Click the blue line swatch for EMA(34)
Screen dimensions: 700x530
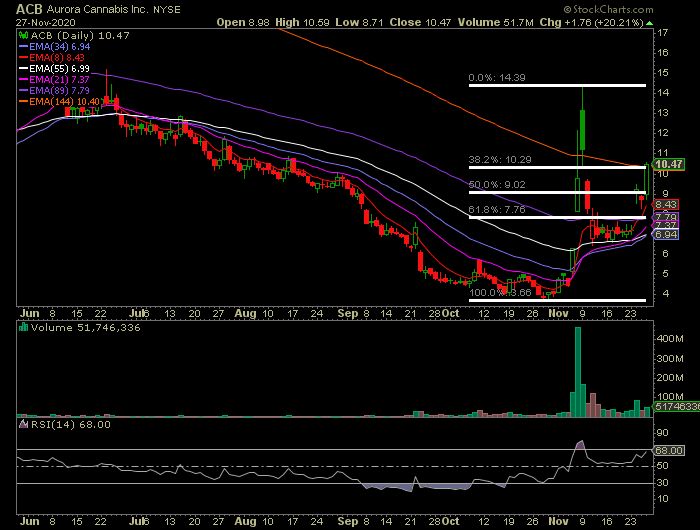pyautogui.click(x=24, y=46)
